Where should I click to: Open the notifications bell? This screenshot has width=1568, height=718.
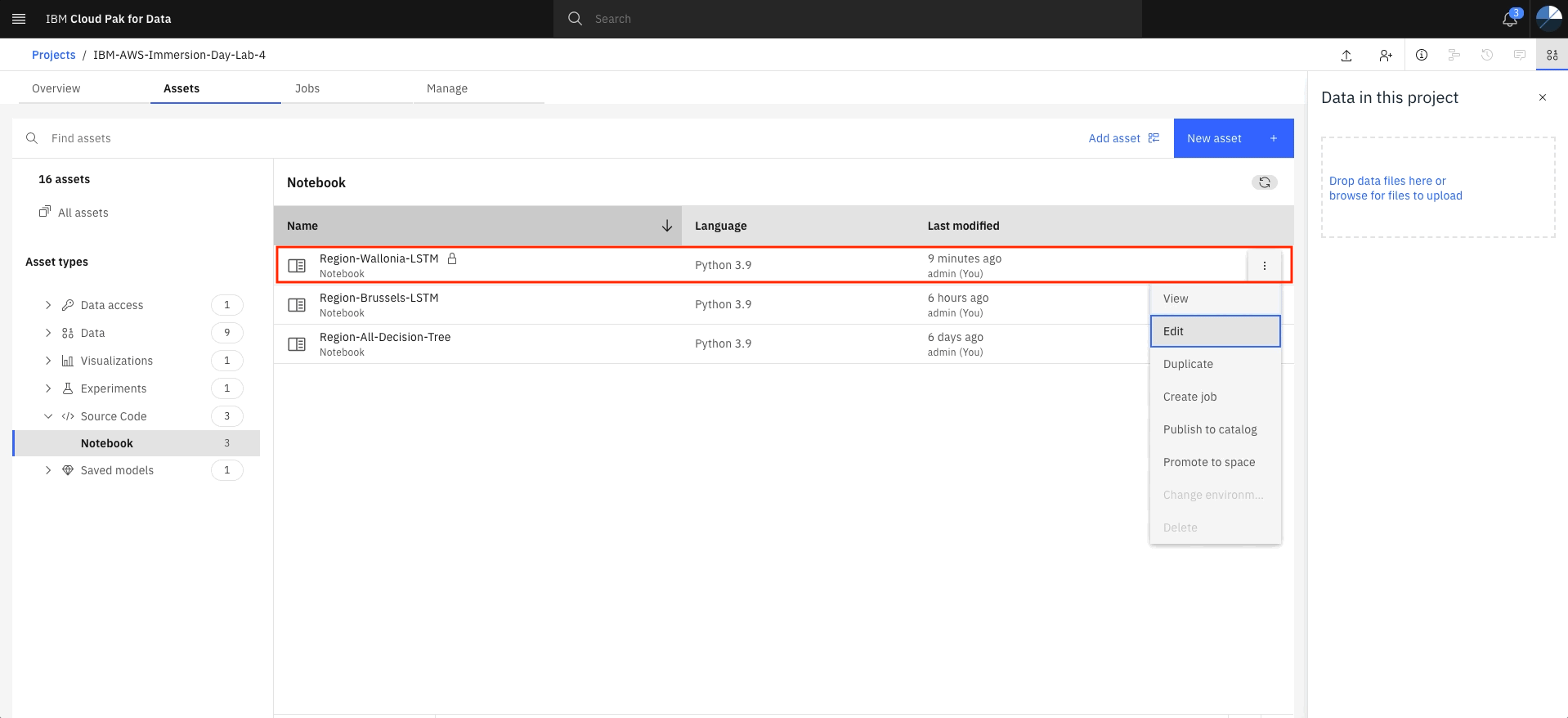point(1510,19)
